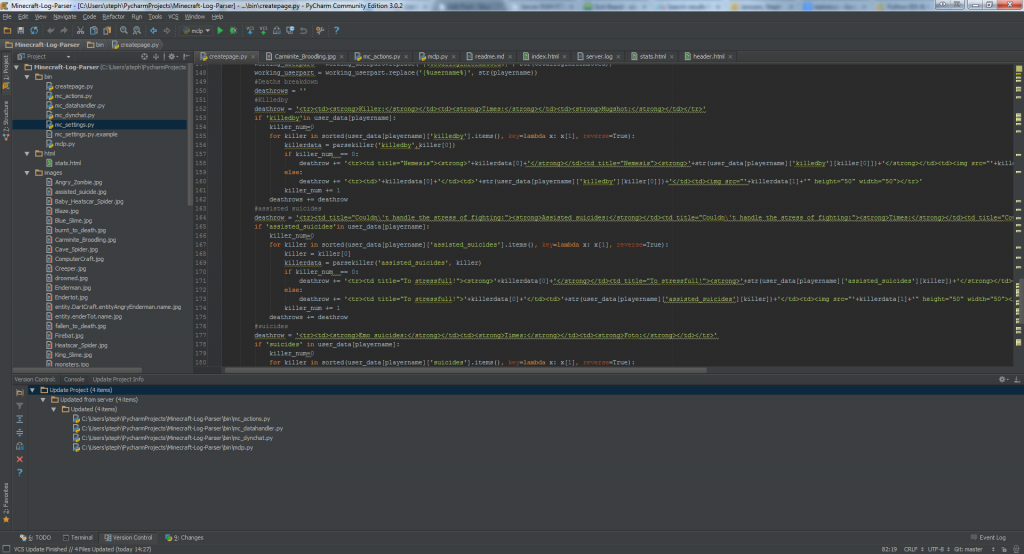This screenshot has width=1024, height=554.
Task: Click the blue Back navigation arrow
Action: (153, 30)
